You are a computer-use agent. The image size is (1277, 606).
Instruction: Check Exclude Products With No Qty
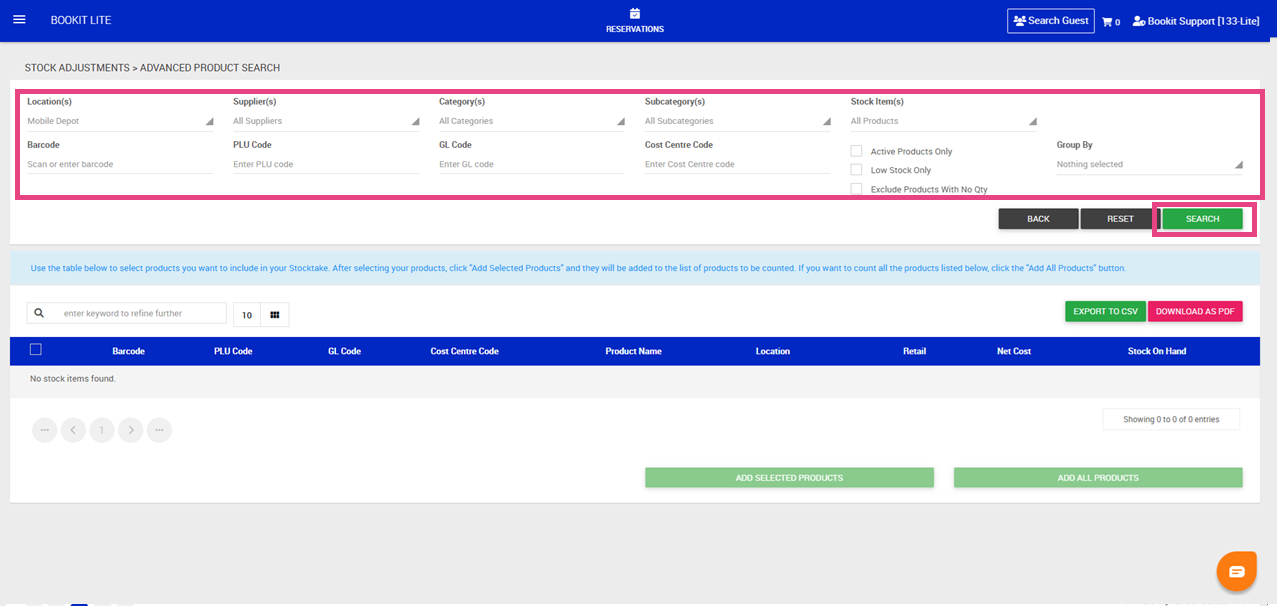tap(856, 188)
